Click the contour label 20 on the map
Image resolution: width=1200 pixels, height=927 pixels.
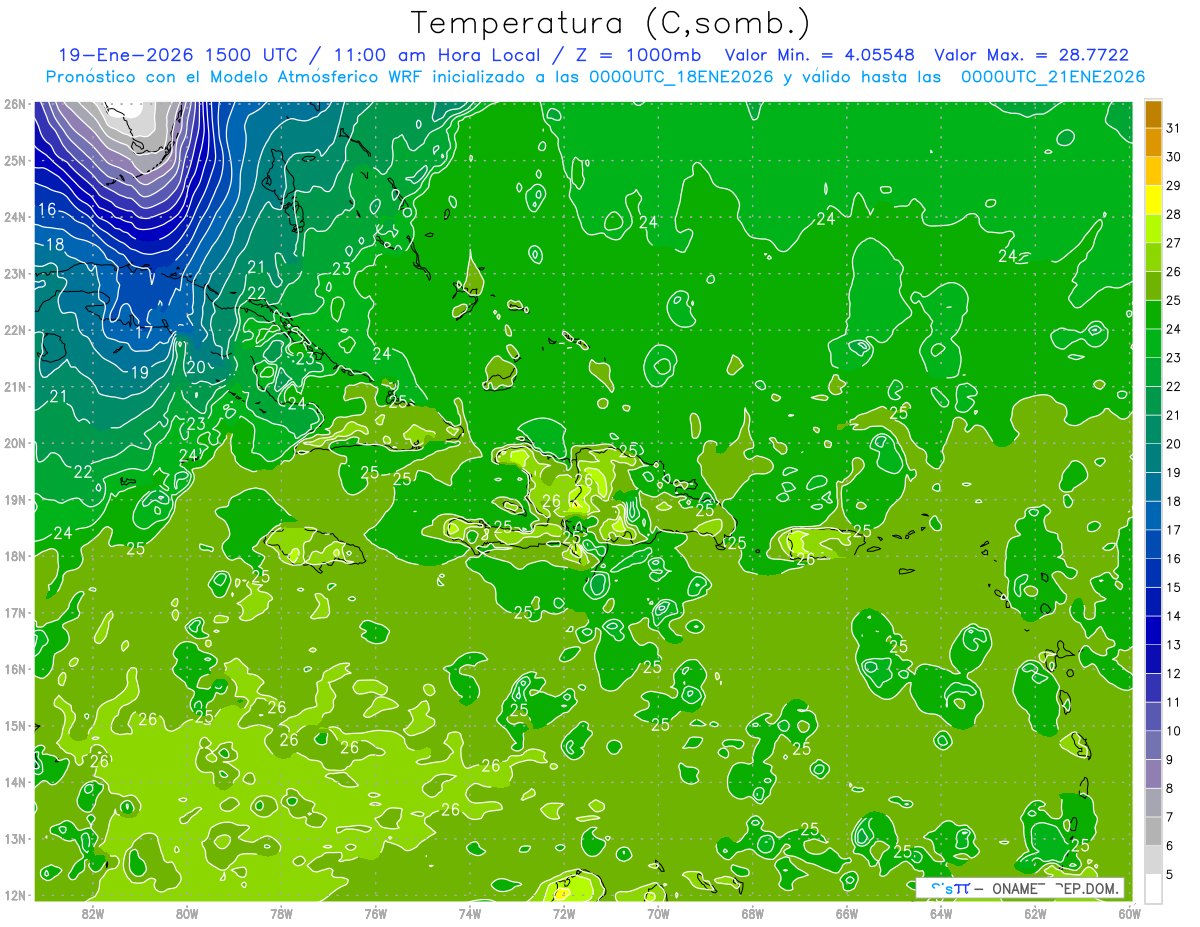point(195,367)
